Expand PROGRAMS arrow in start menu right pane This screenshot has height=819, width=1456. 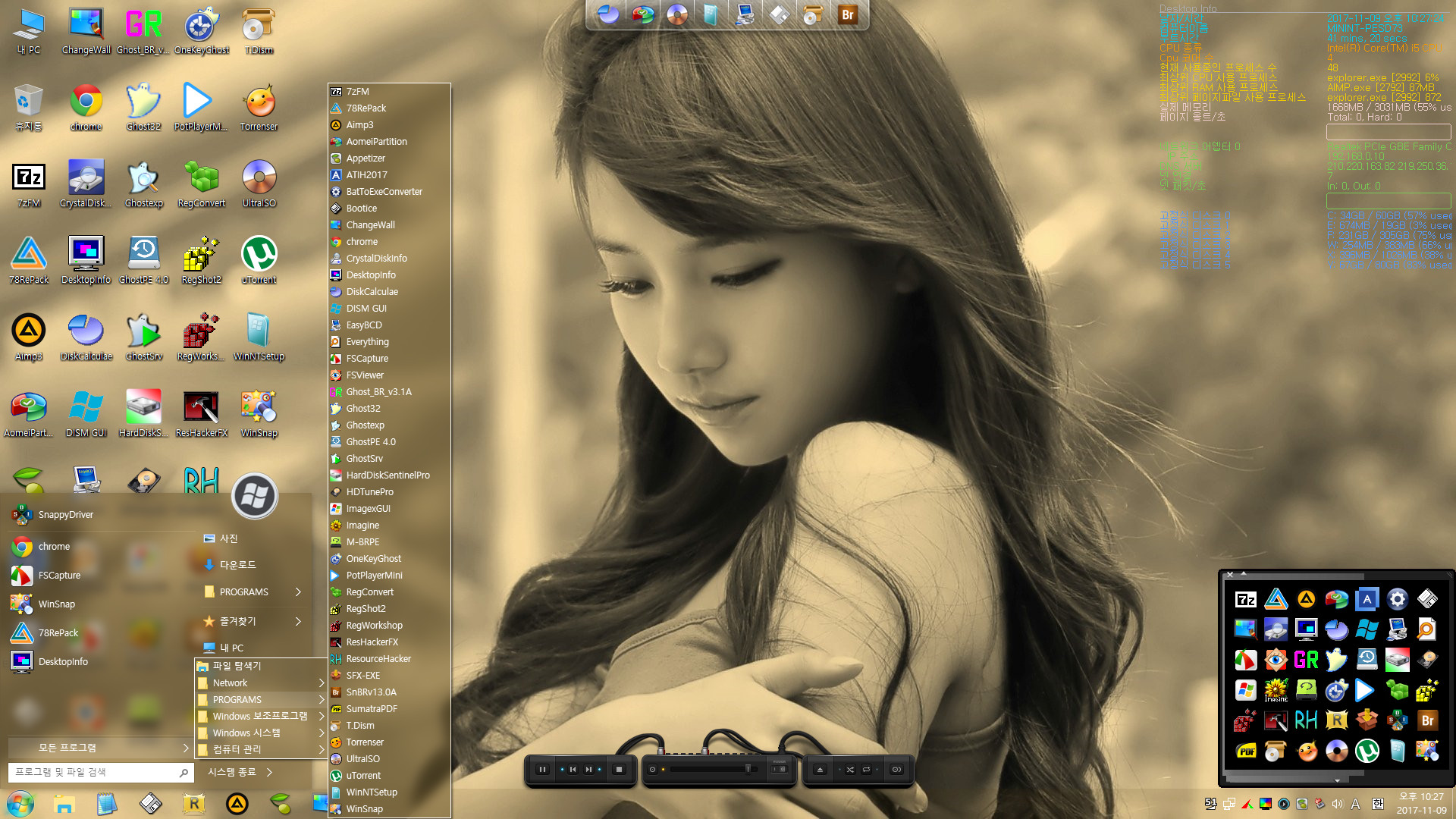point(298,591)
